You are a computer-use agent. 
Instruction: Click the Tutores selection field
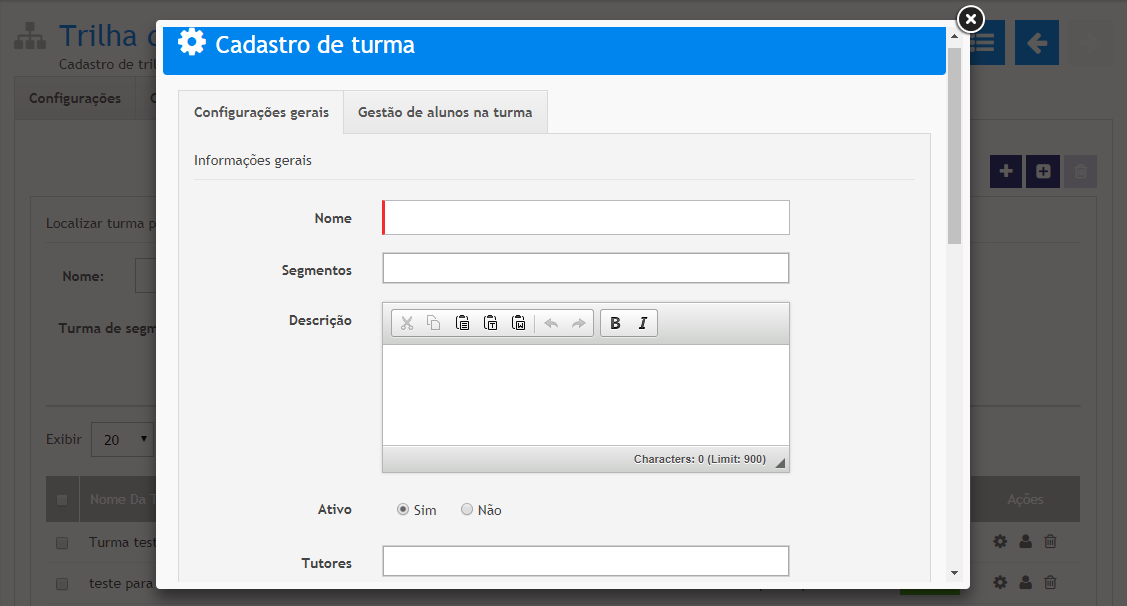[585, 561]
